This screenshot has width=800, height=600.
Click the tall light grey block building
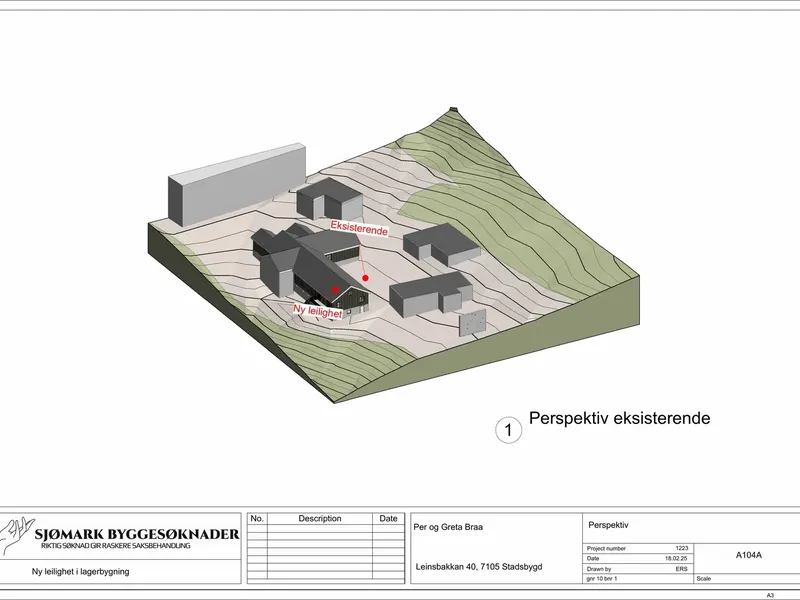(x=237, y=184)
